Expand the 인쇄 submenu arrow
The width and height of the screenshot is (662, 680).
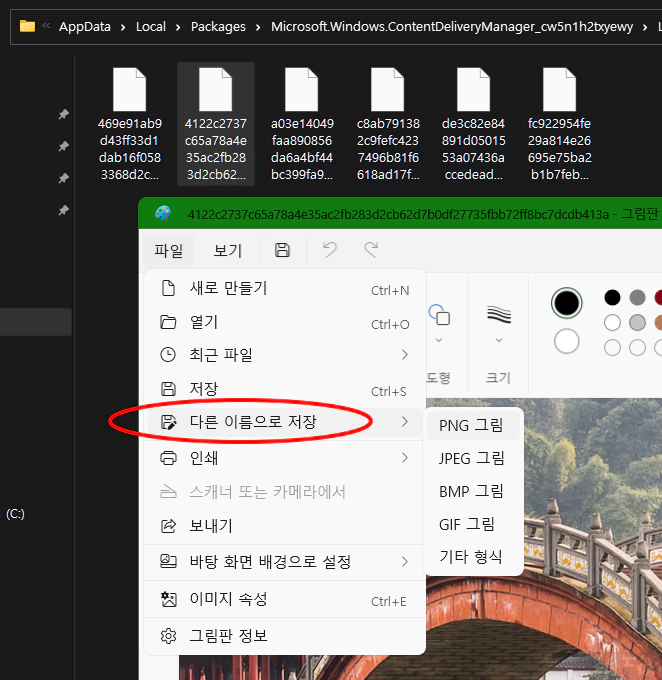coord(405,458)
